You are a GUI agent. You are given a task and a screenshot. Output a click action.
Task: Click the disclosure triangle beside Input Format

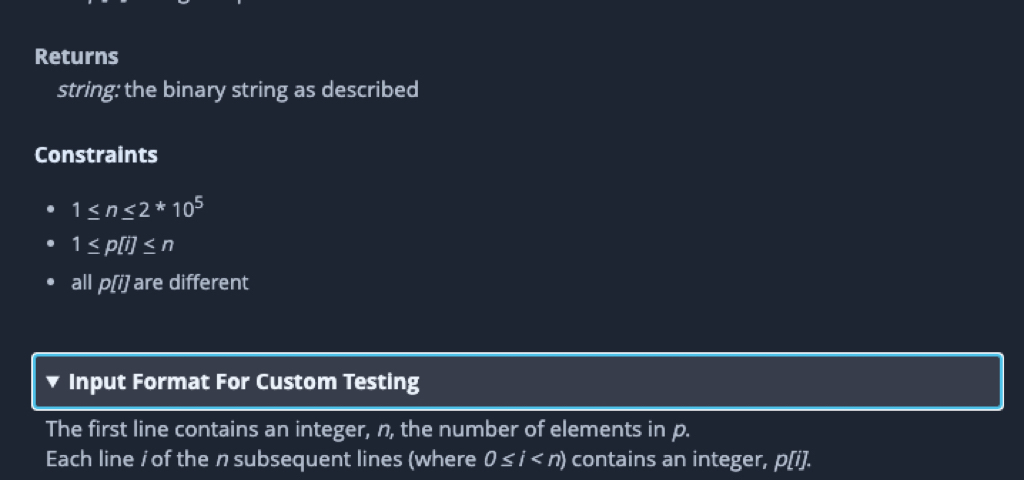pos(53,382)
